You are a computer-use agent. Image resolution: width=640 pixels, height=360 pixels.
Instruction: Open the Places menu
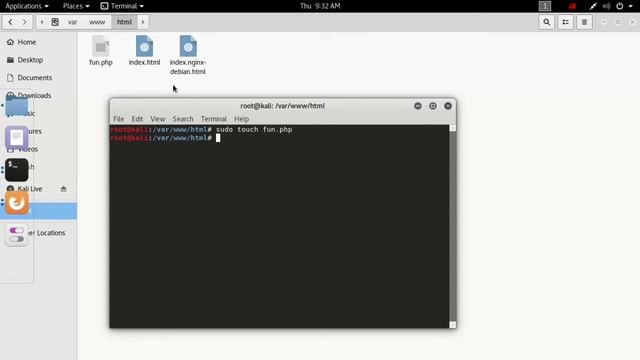(76, 6)
